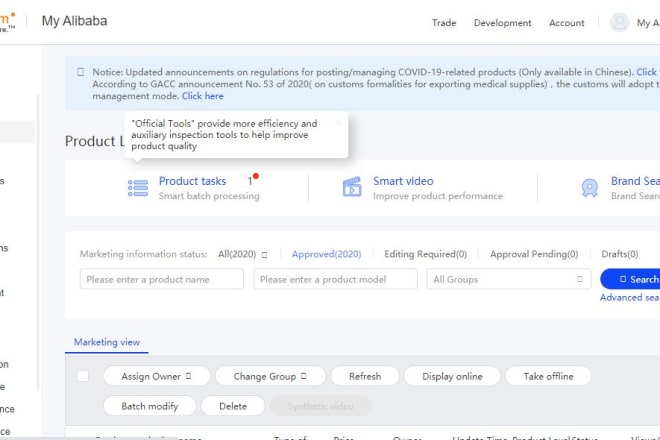Click the 'Smart batch processing' subtitle text
Screen dimensions: 660x440
[x=209, y=196]
